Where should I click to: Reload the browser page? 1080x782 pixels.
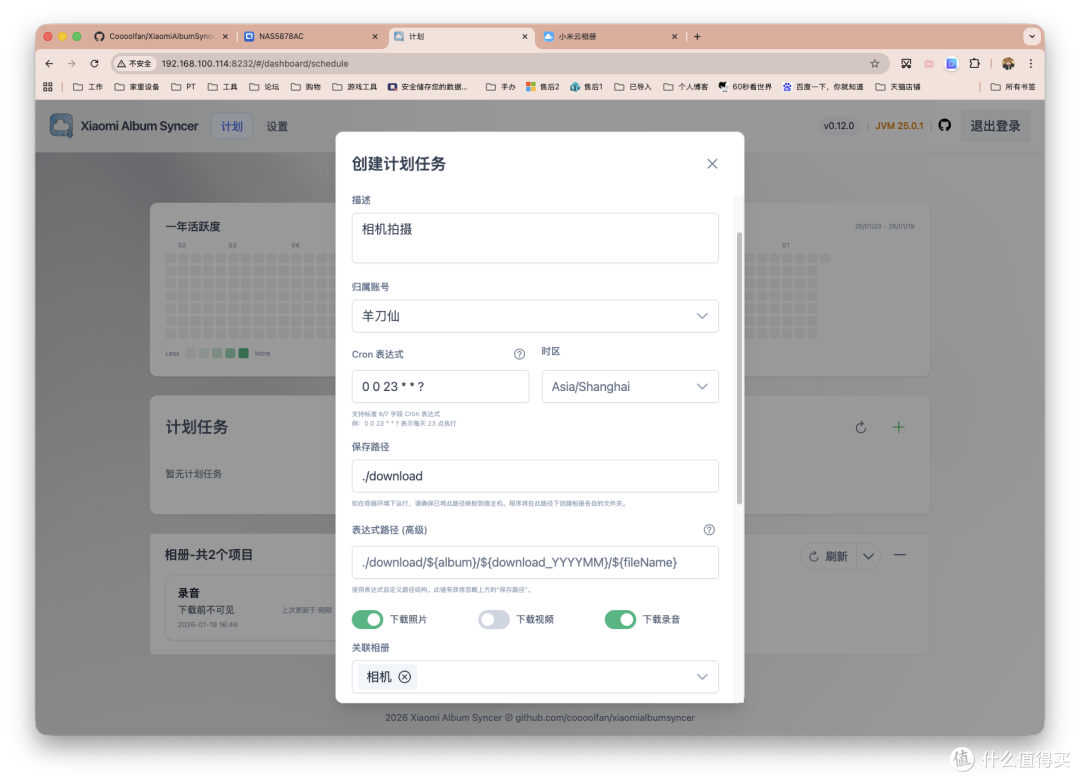(94, 63)
